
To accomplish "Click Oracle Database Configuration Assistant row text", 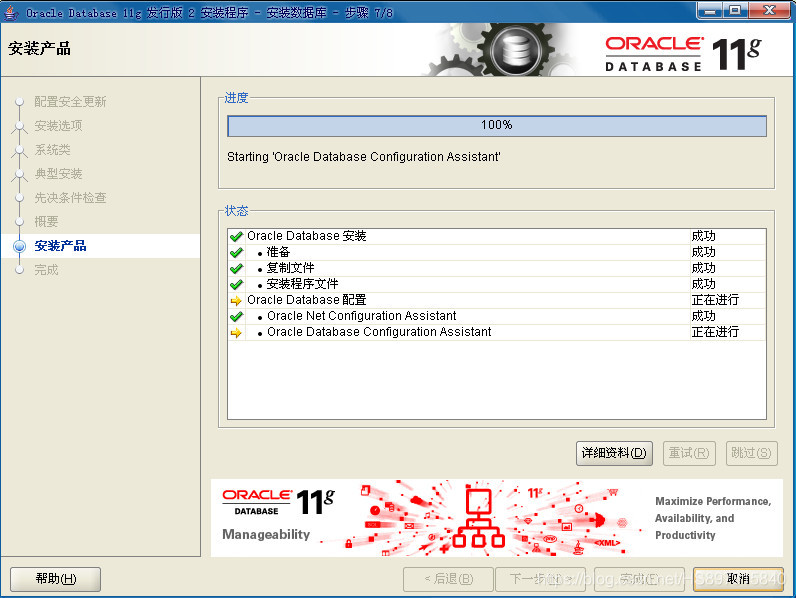I will point(379,332).
